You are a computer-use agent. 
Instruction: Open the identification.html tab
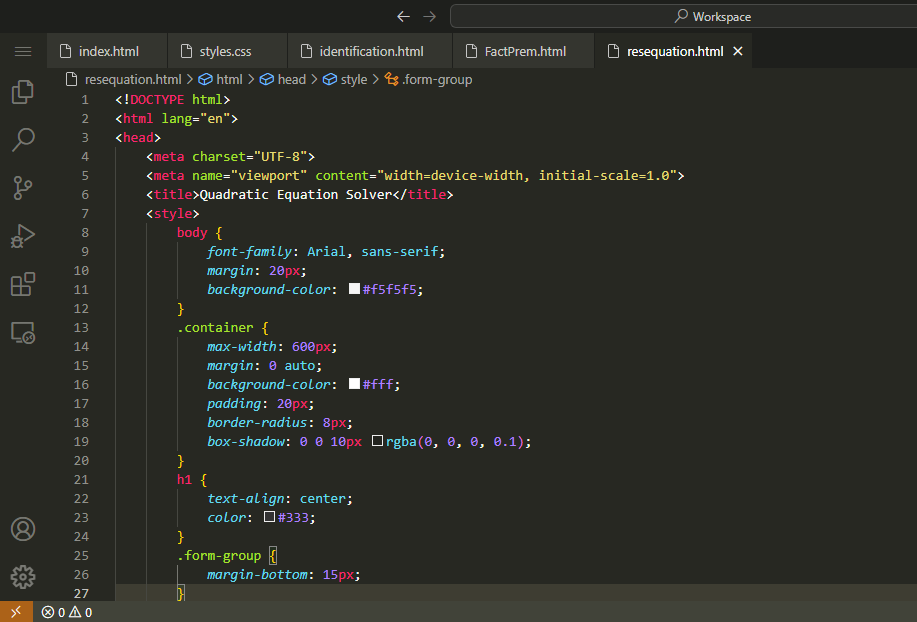[x=371, y=51]
